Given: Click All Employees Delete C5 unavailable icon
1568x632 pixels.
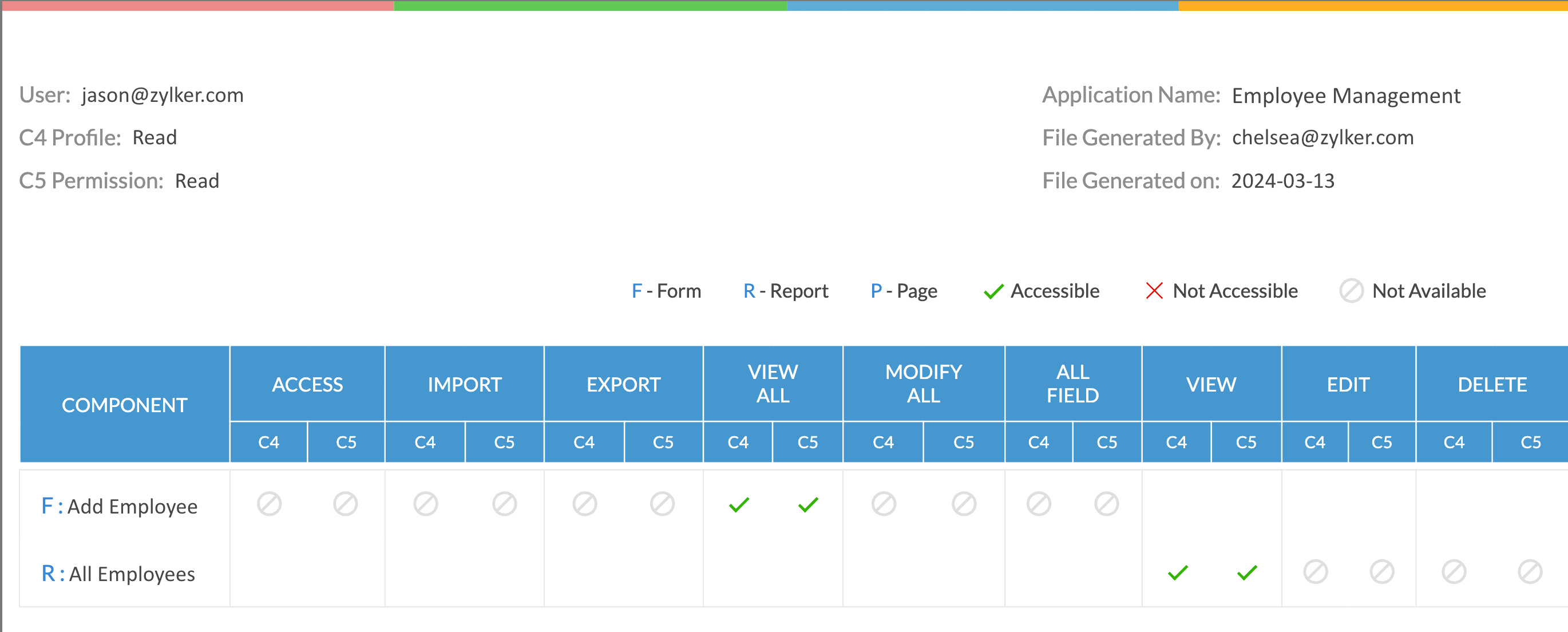Looking at the screenshot, I should [x=1530, y=572].
